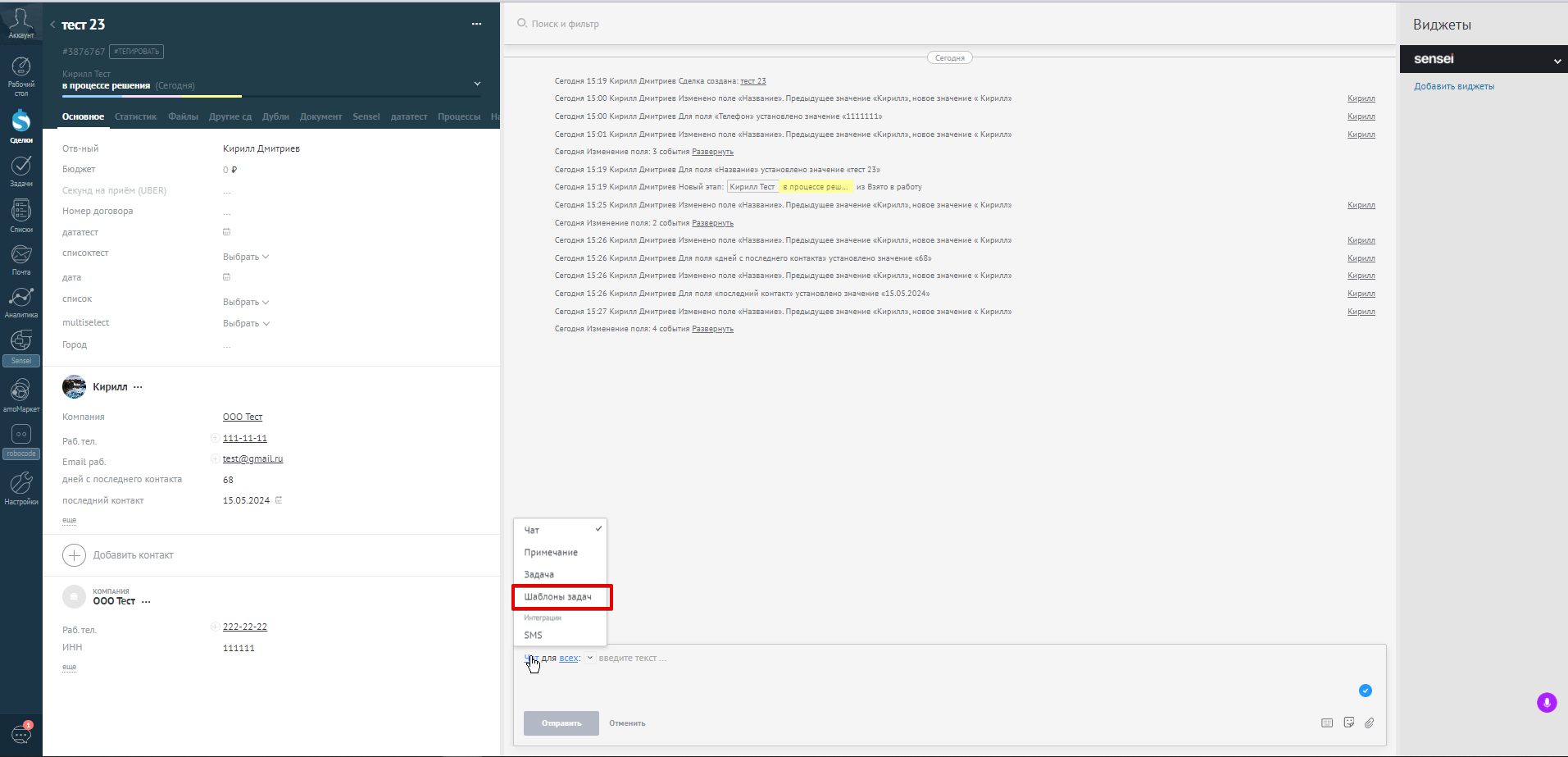Open the sticker icon in message box

(1348, 723)
